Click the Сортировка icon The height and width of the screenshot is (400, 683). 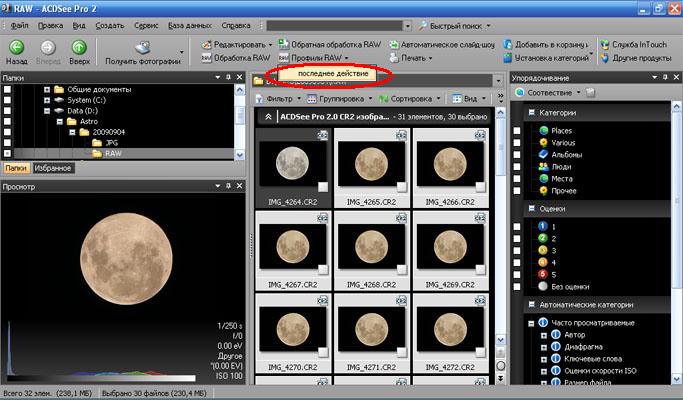(x=383, y=99)
